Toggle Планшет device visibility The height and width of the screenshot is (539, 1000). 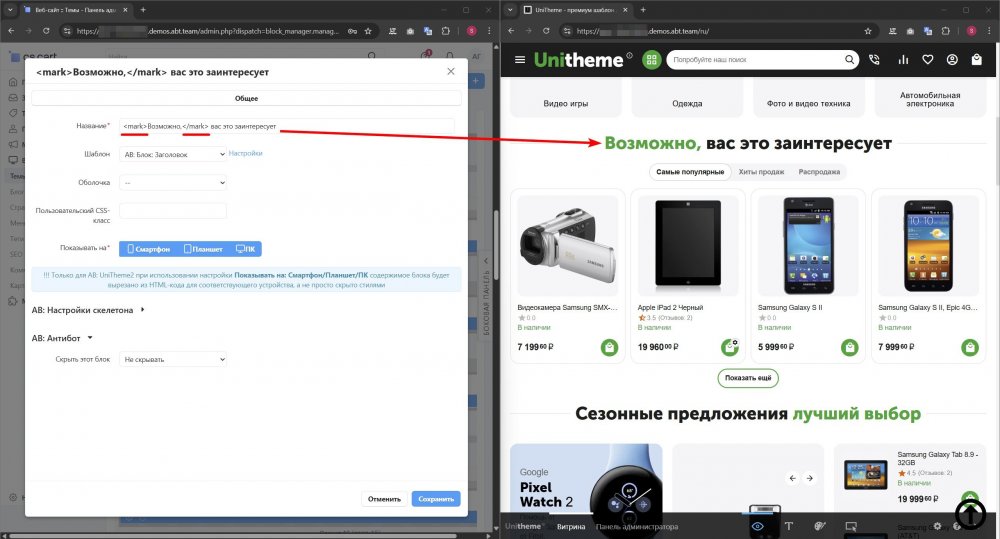[x=202, y=248]
